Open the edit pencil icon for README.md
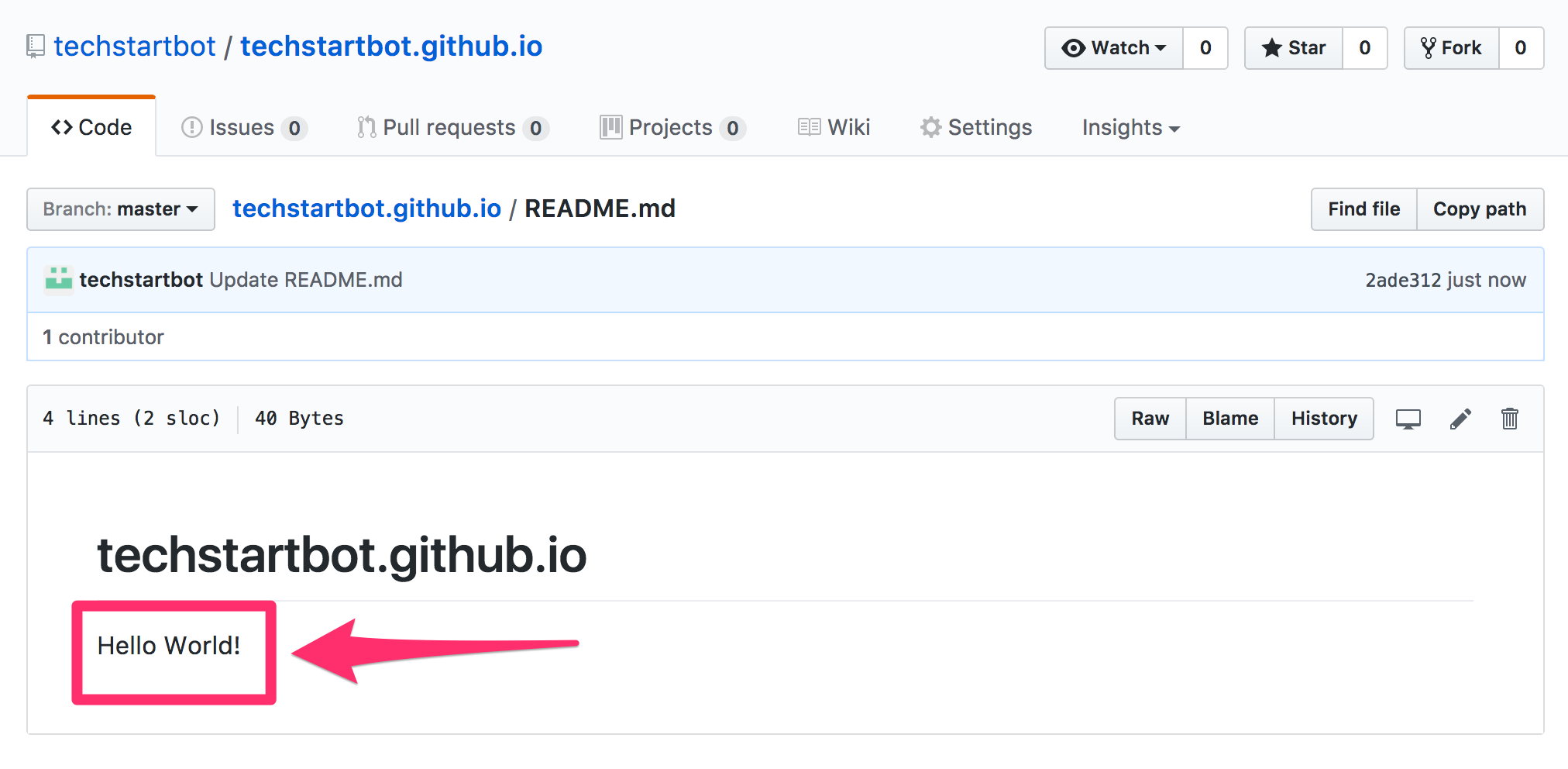This screenshot has height=769, width=1568. tap(1460, 419)
